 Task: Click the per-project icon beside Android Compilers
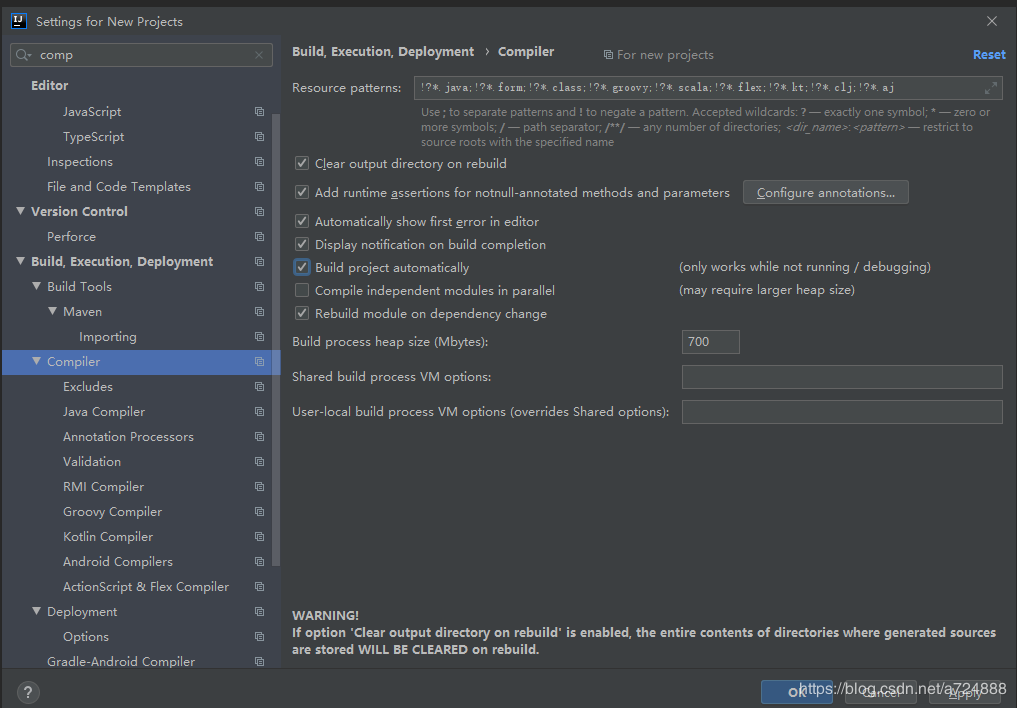pyautogui.click(x=259, y=561)
